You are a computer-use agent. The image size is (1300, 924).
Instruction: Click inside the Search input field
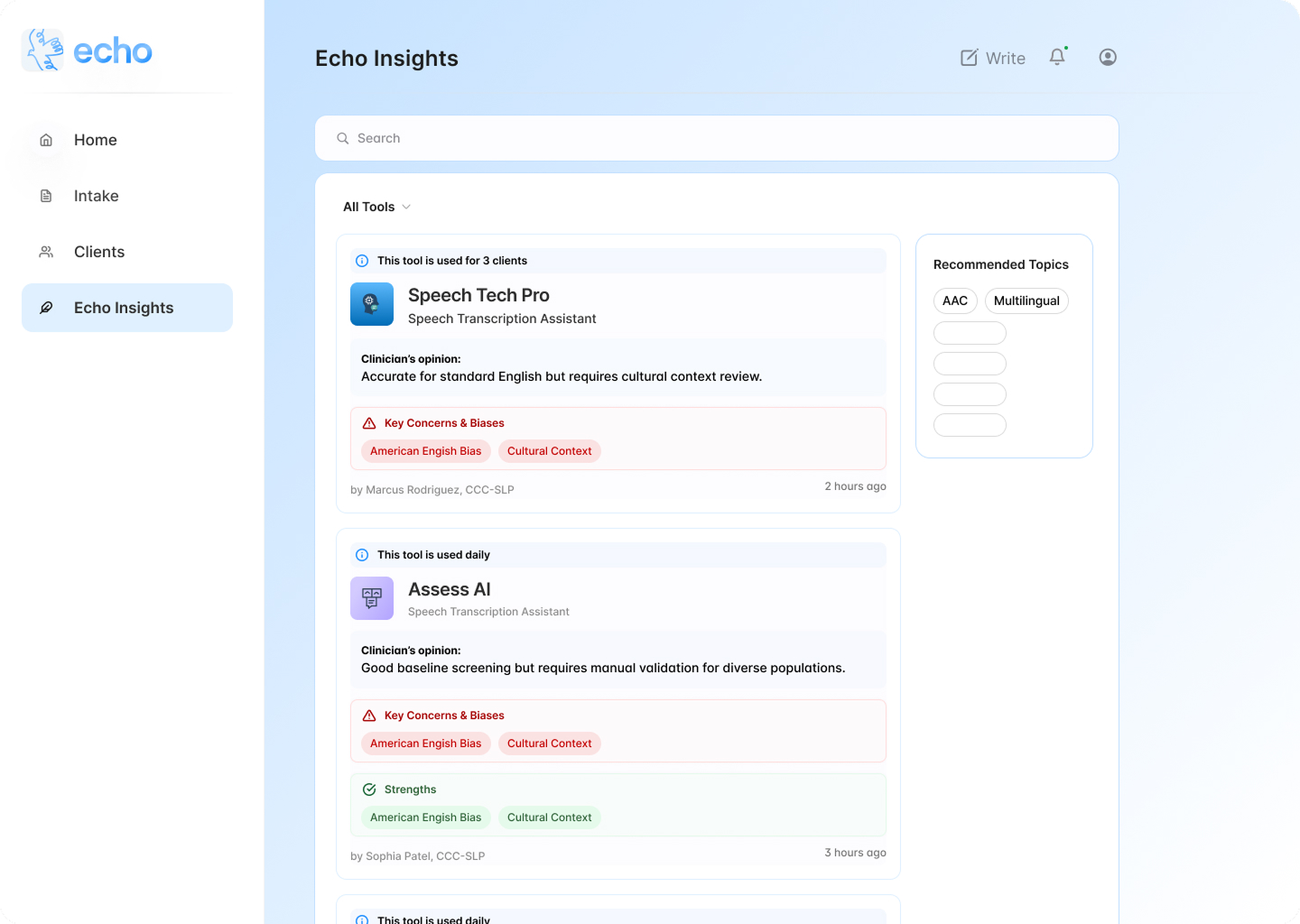point(632,138)
